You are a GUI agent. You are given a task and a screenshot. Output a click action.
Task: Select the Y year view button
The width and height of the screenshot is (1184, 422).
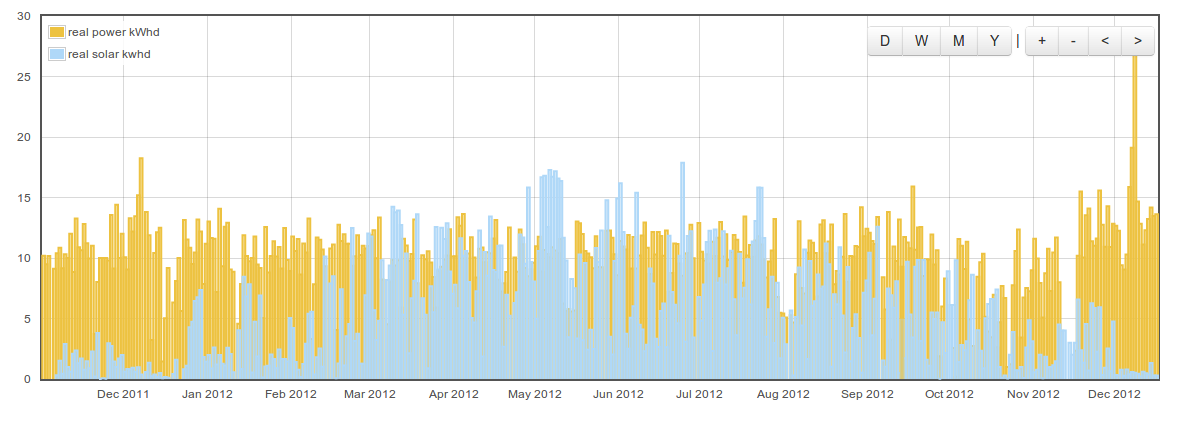coord(994,42)
